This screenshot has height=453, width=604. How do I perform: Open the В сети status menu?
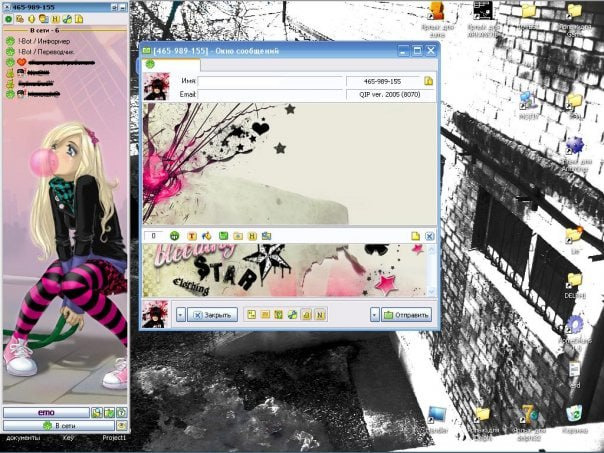(x=58, y=426)
